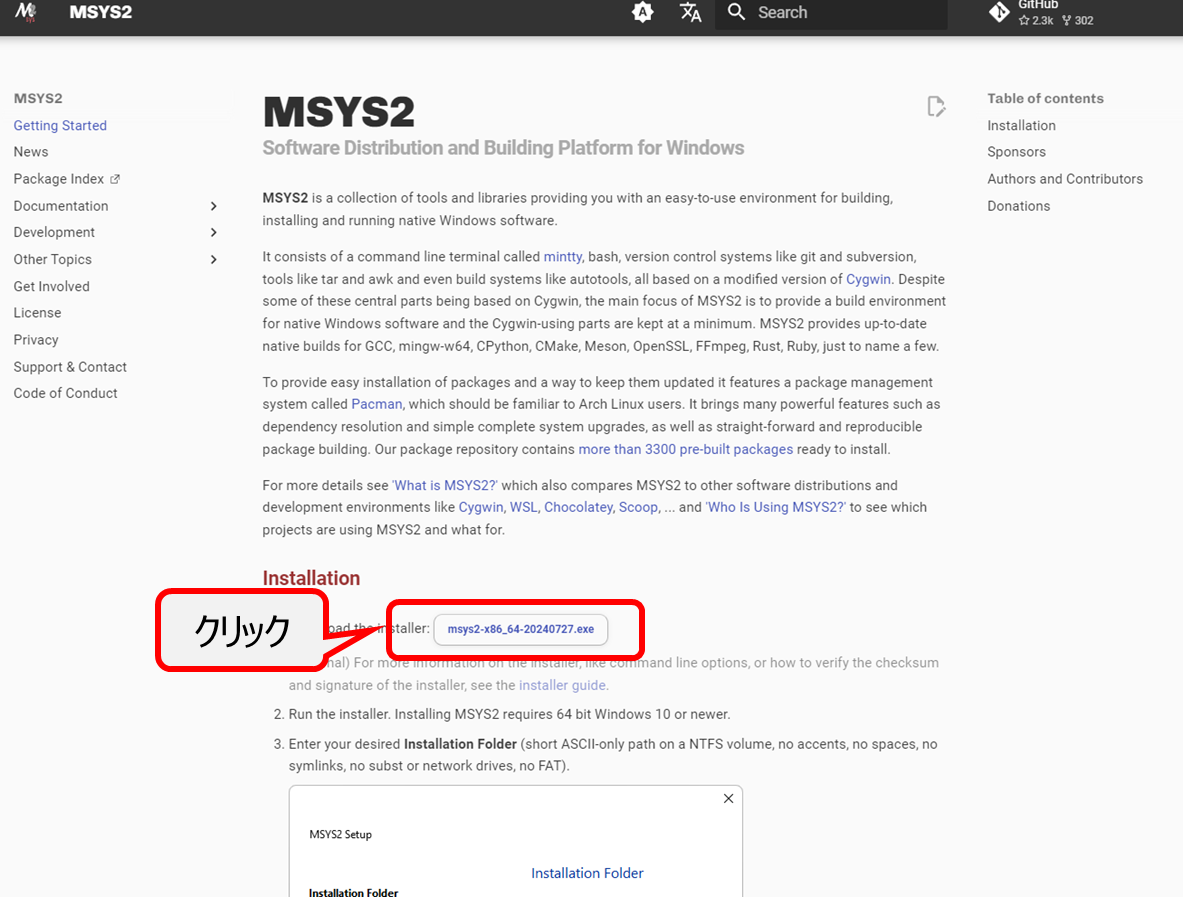Click the external link icon beside Package Index
1183x897 pixels.
[115, 180]
